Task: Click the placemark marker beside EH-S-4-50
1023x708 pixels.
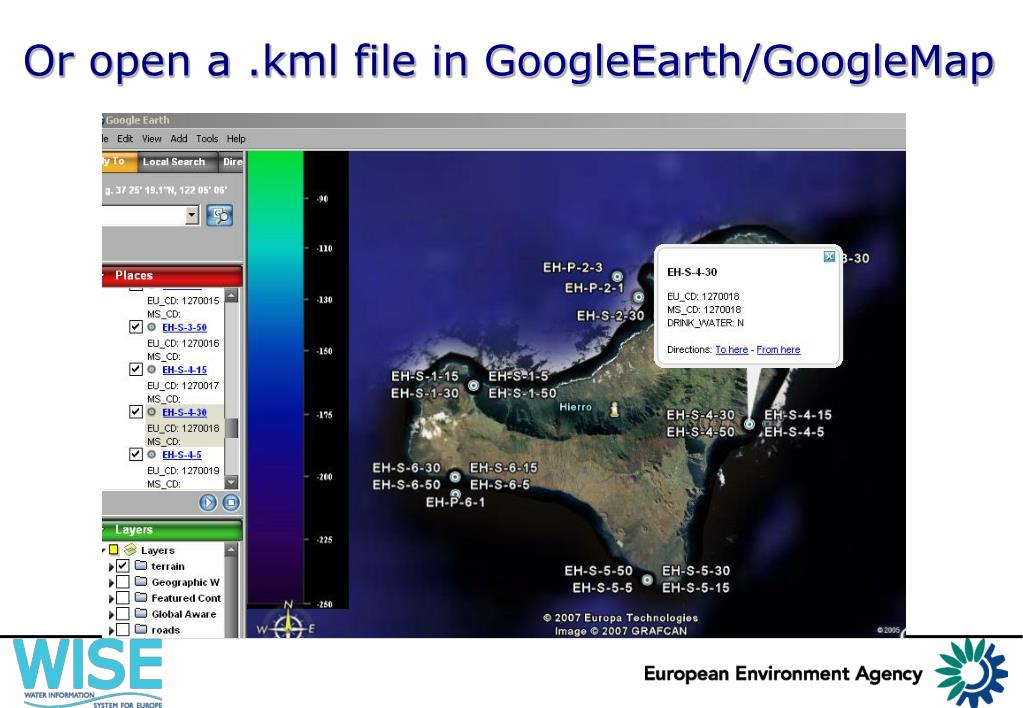Action: pyautogui.click(x=750, y=424)
